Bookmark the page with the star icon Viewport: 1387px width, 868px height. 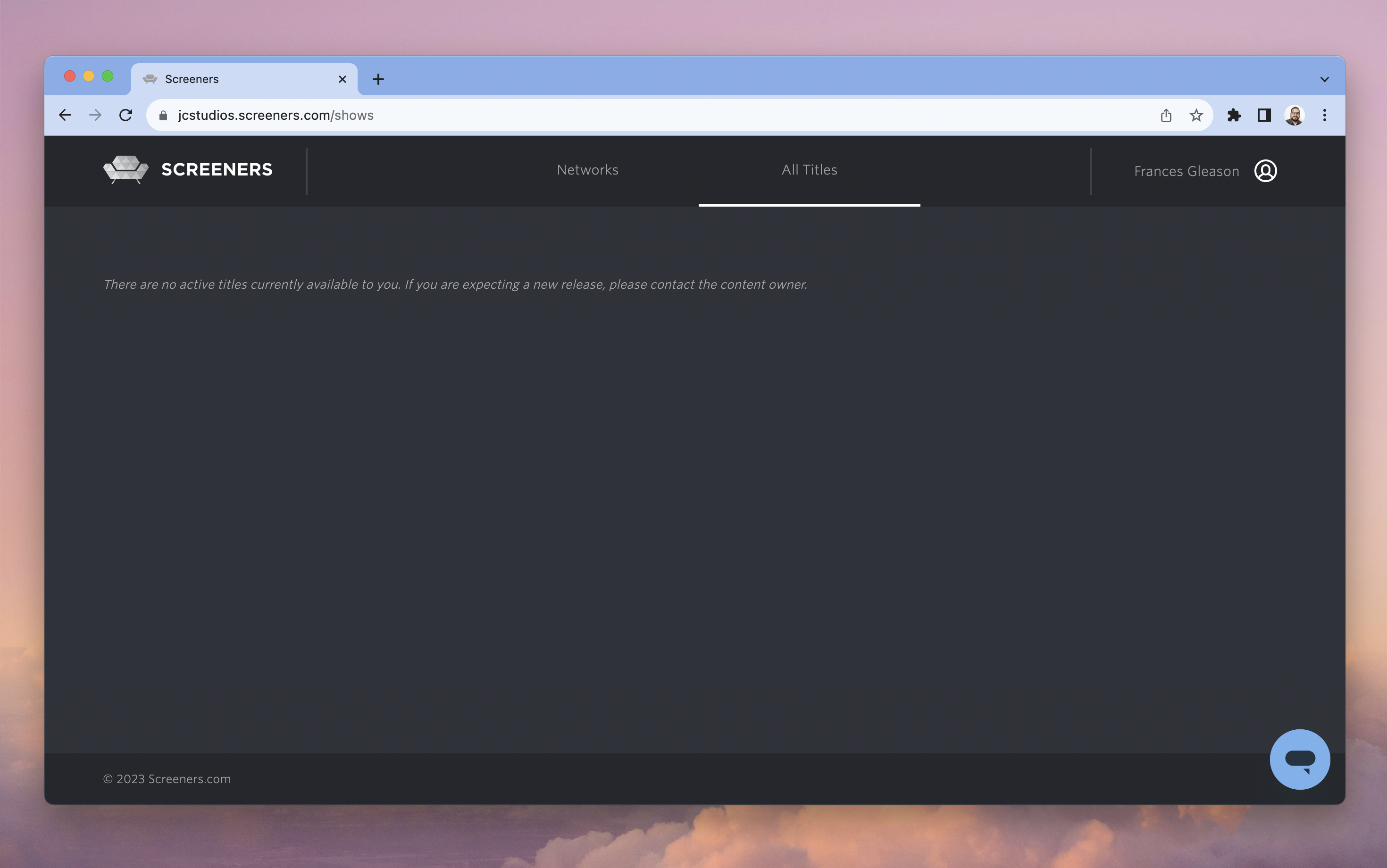pyautogui.click(x=1196, y=115)
